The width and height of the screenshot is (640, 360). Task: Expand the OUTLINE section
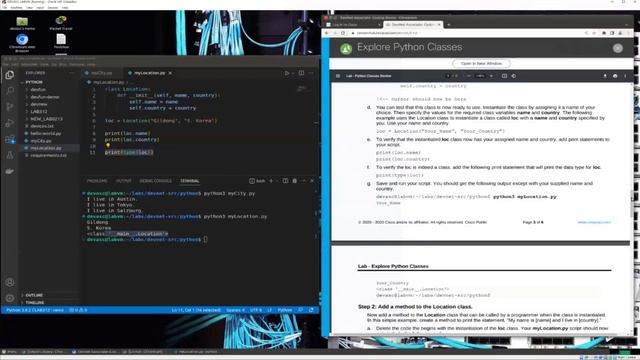click(34, 295)
